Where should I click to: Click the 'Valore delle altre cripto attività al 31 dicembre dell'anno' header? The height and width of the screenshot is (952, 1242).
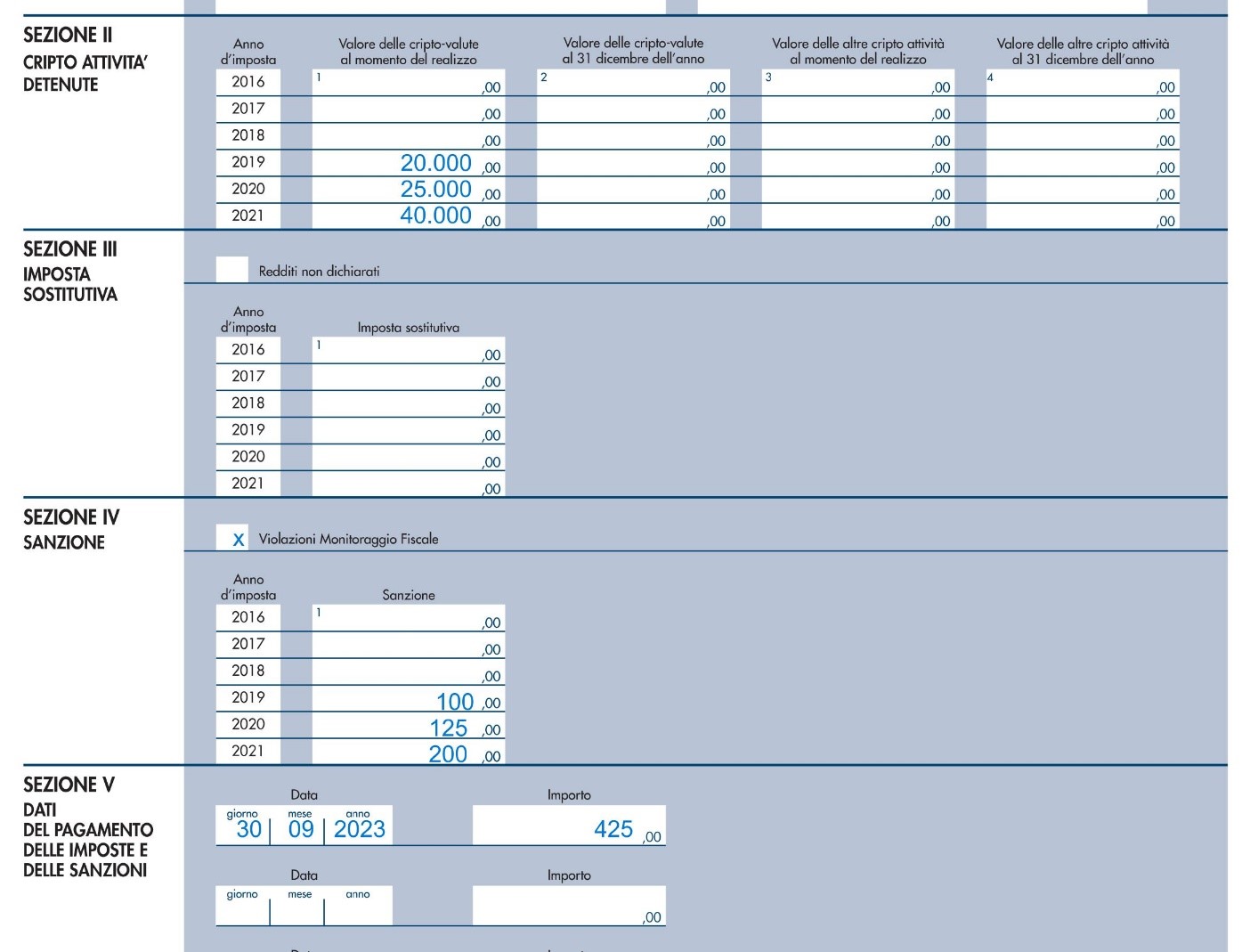point(1083,52)
